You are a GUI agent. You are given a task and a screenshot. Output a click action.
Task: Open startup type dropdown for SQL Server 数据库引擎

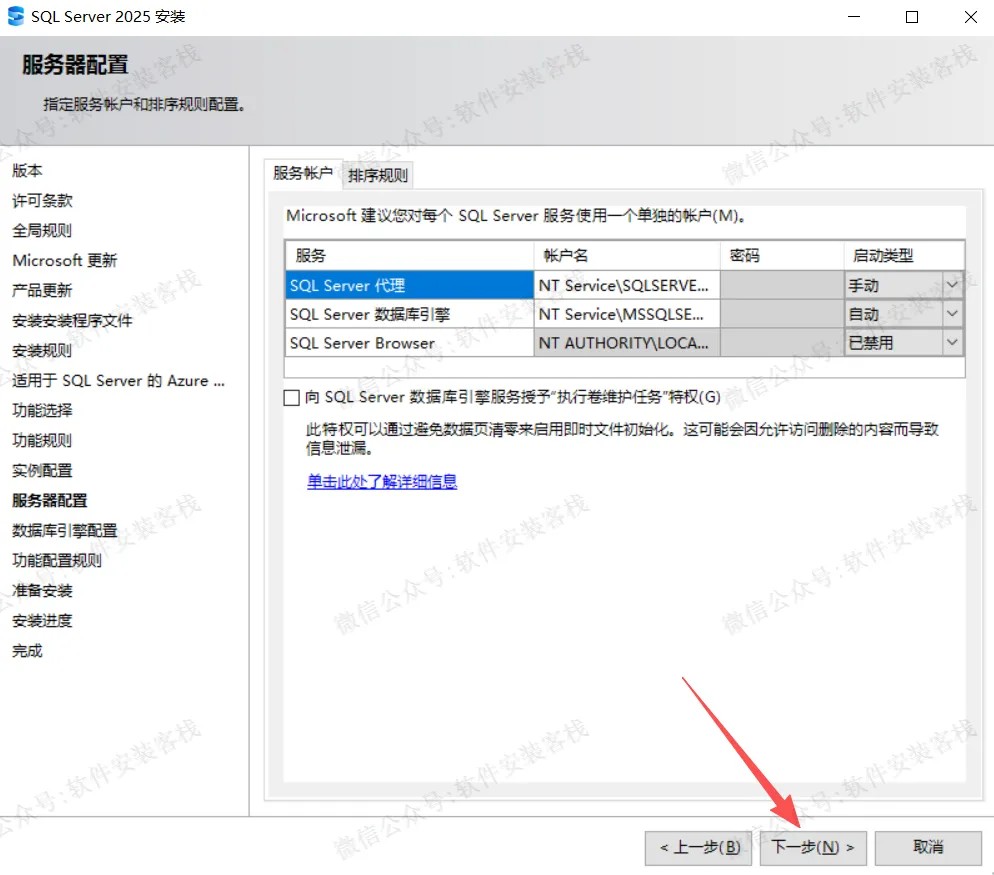(952, 314)
